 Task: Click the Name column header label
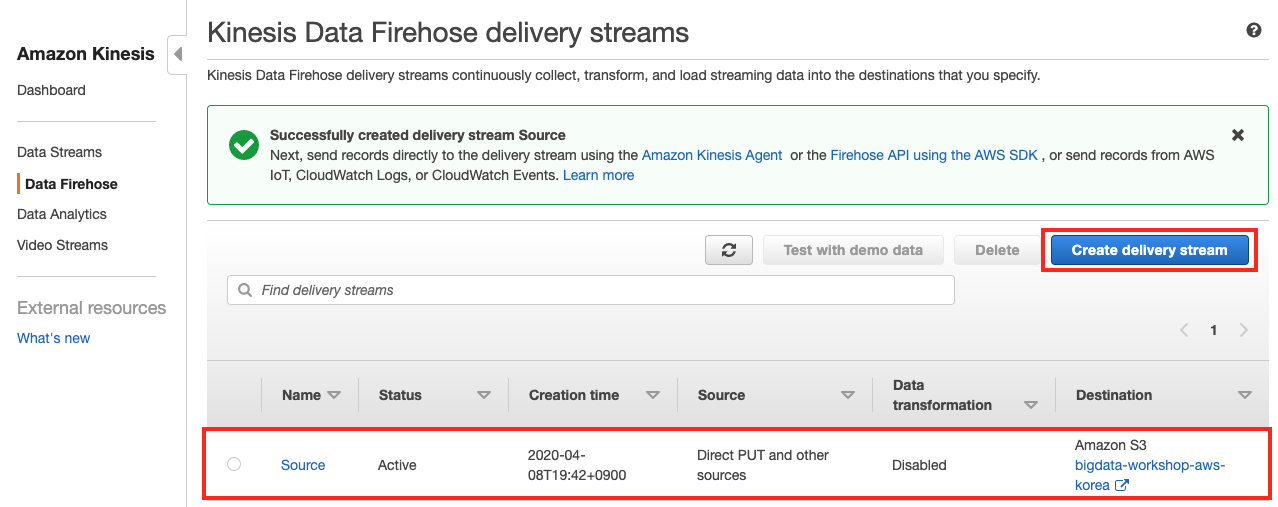click(x=301, y=395)
